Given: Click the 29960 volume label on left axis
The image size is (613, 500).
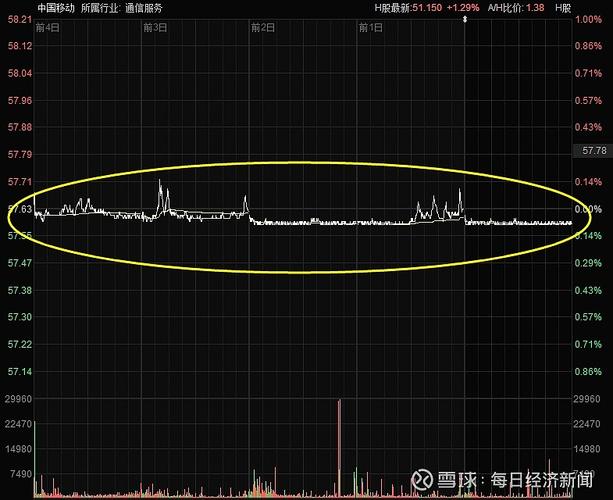Looking at the screenshot, I should pyautogui.click(x=19, y=399).
